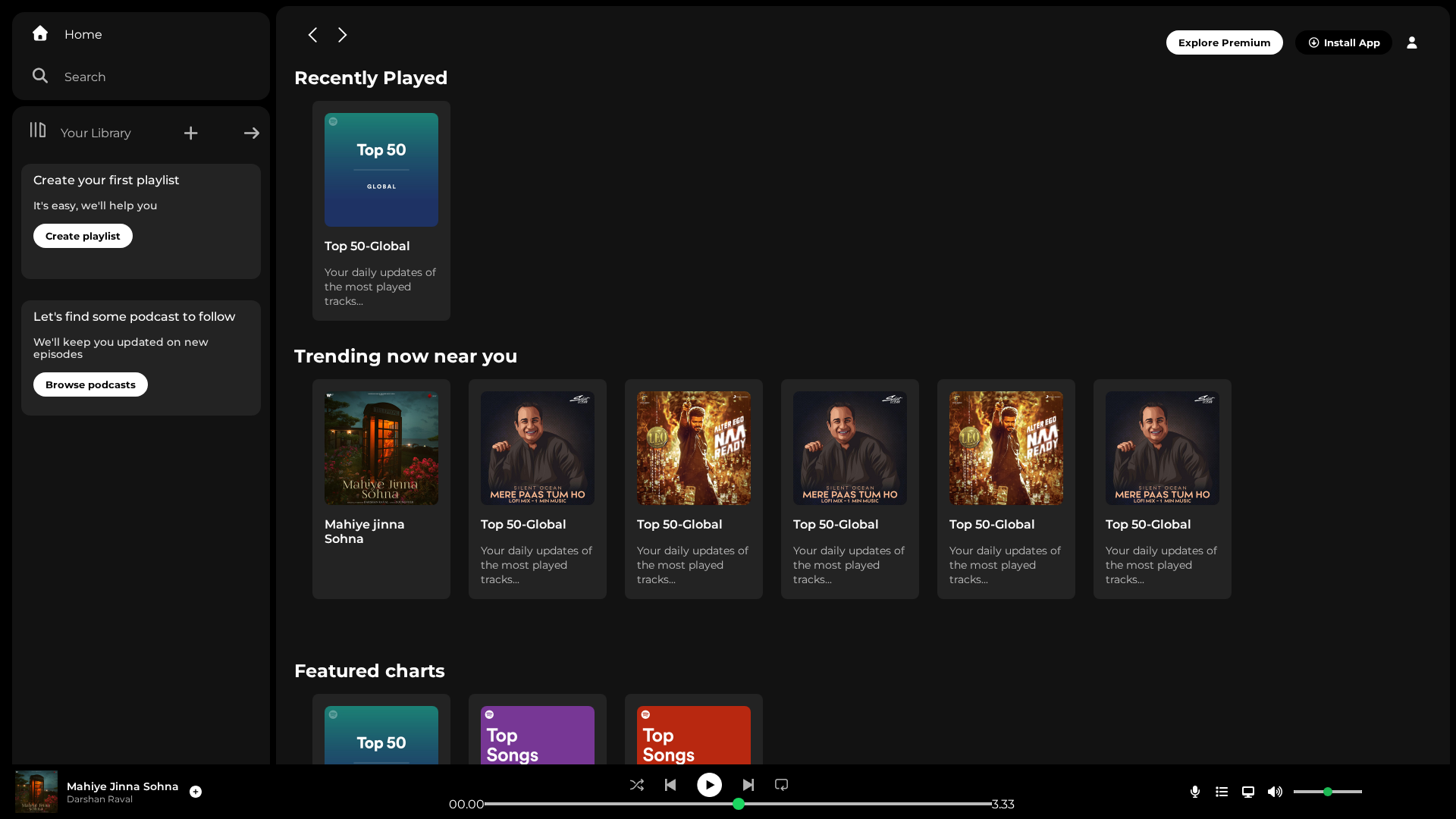This screenshot has height=819, width=1456.
Task: Skip to the next track
Action: tap(748, 785)
